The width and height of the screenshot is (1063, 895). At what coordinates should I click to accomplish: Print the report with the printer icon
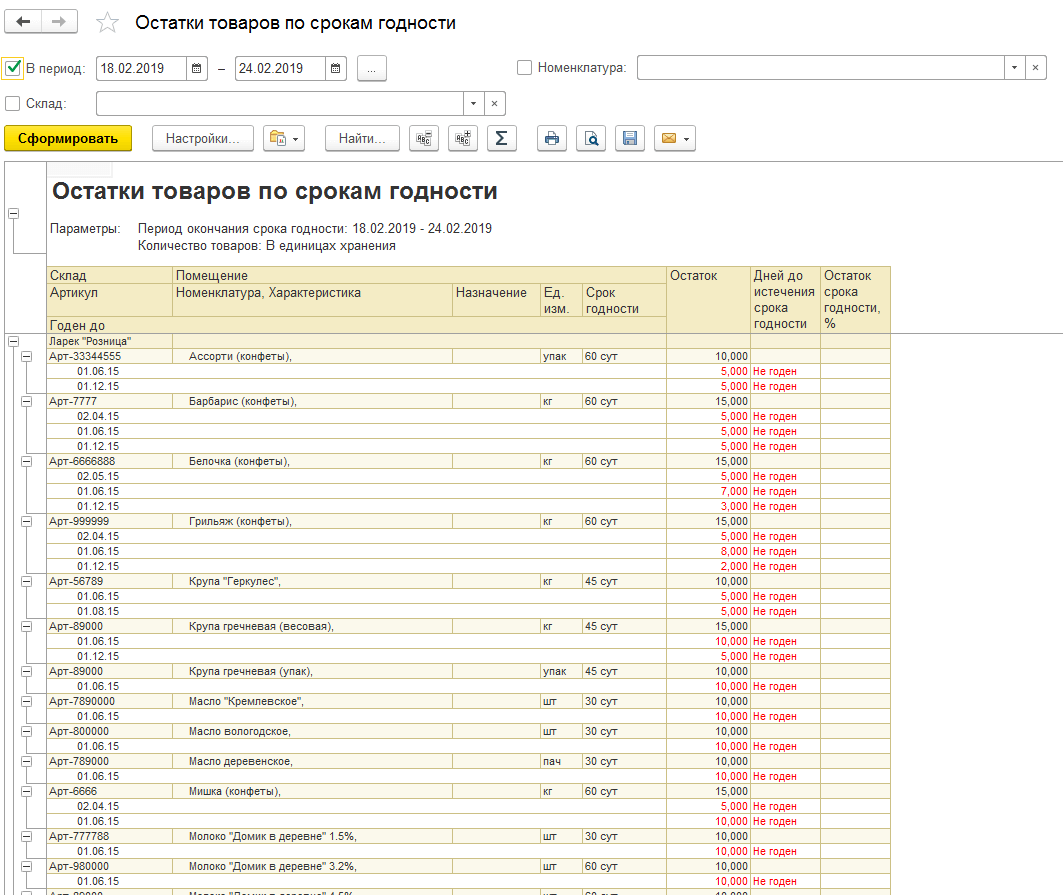pyautogui.click(x=552, y=138)
